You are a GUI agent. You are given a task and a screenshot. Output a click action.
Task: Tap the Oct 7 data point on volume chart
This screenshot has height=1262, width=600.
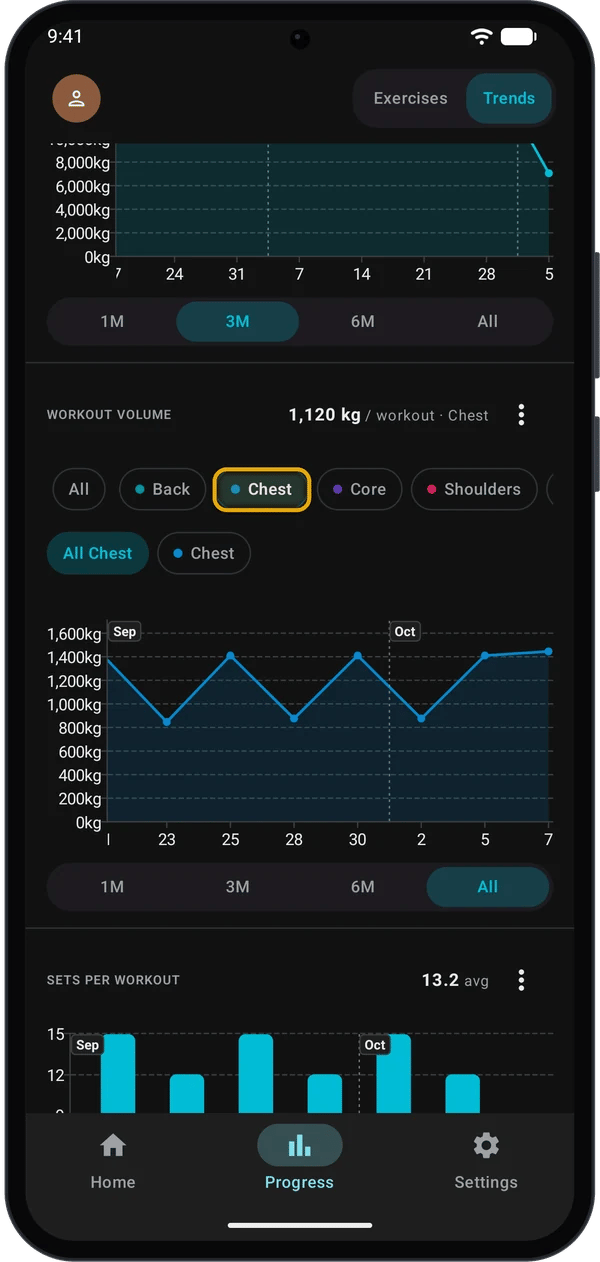point(548,651)
